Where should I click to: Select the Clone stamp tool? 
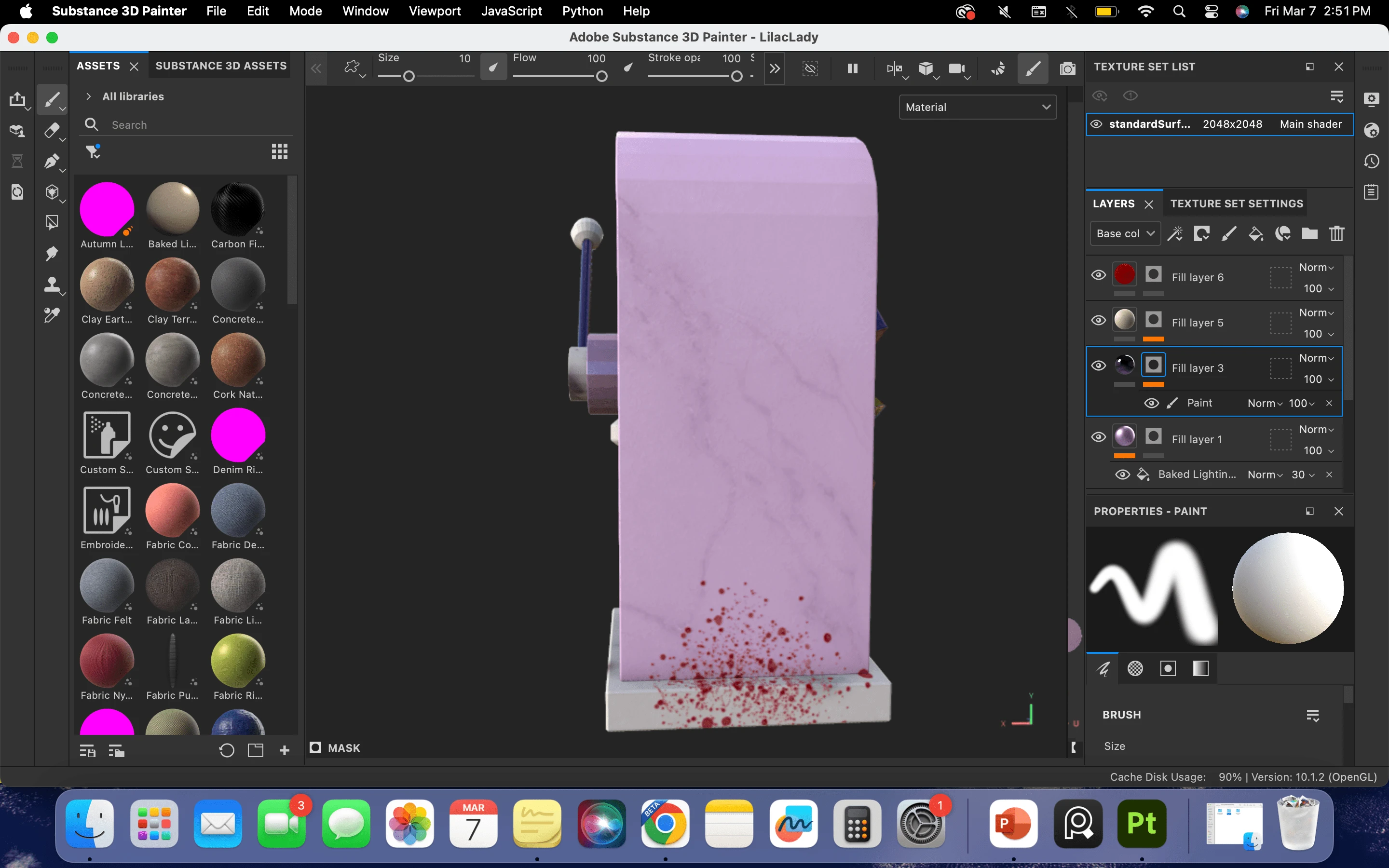coord(52,284)
